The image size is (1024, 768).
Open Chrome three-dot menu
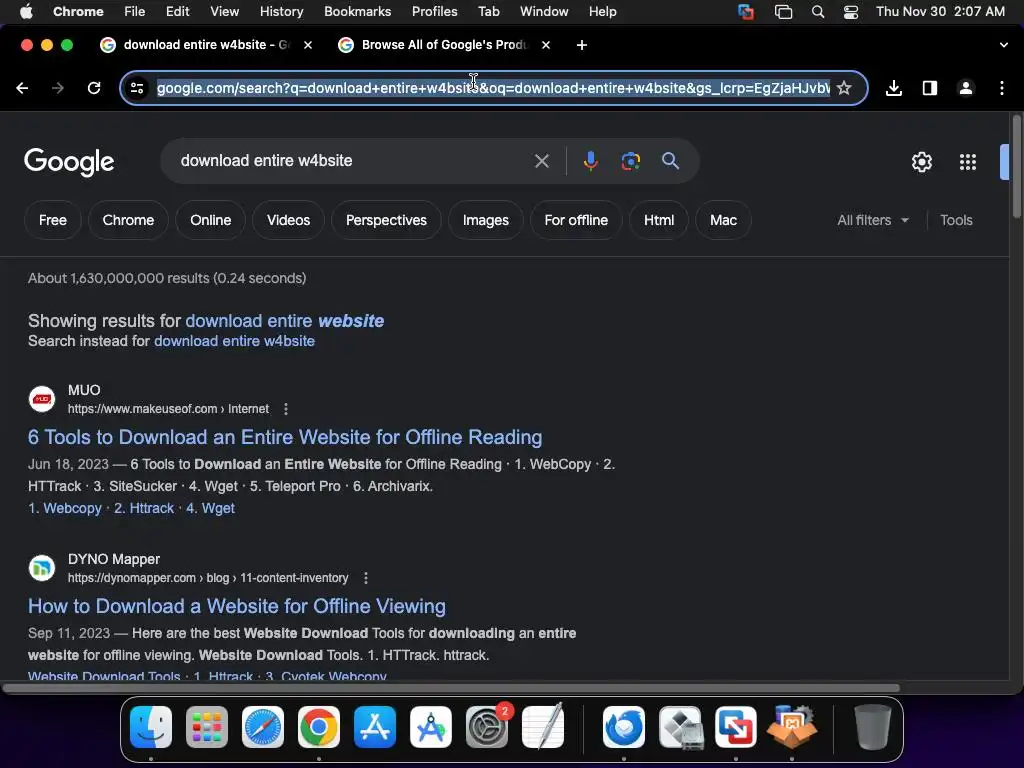click(1002, 88)
